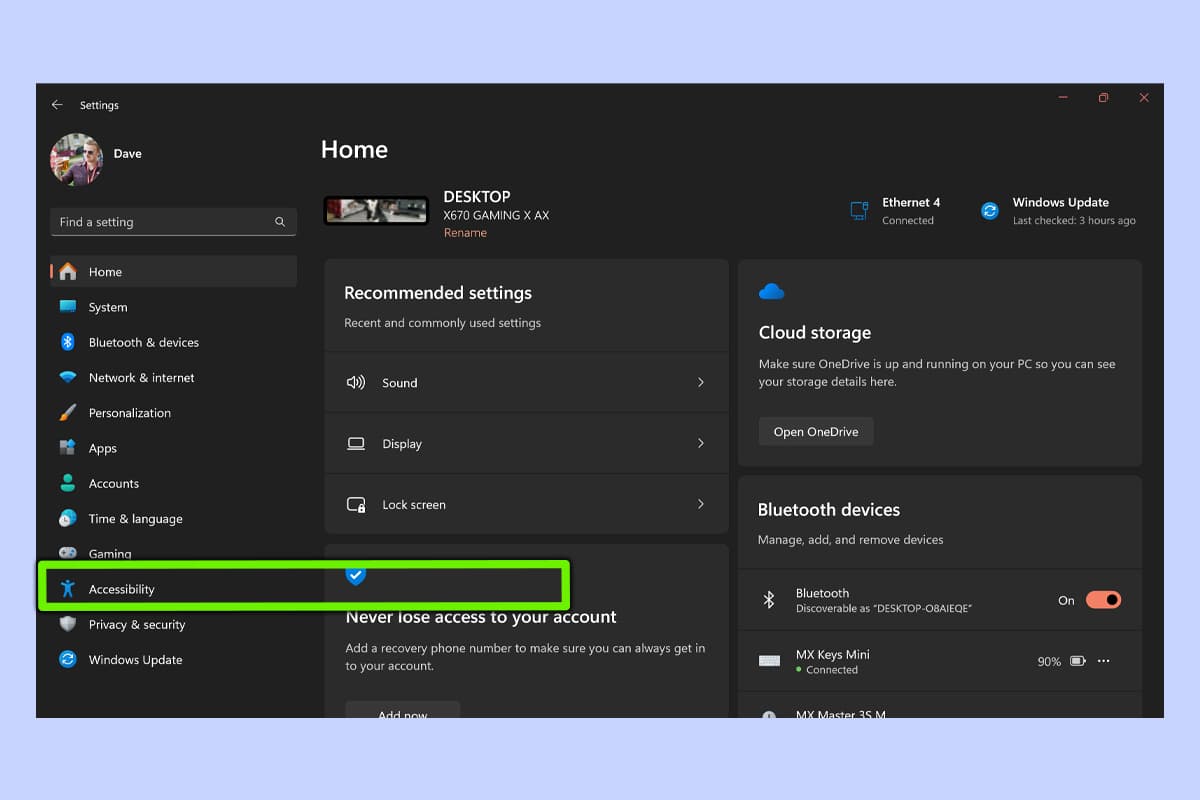This screenshot has height=800, width=1200.
Task: Open MX Keys Mini options via ellipsis
Action: point(1103,661)
